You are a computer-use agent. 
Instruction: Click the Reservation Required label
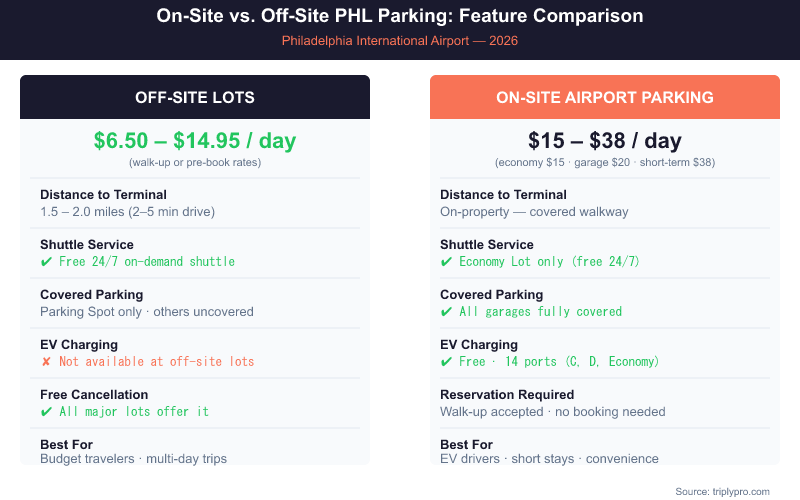tap(504, 395)
